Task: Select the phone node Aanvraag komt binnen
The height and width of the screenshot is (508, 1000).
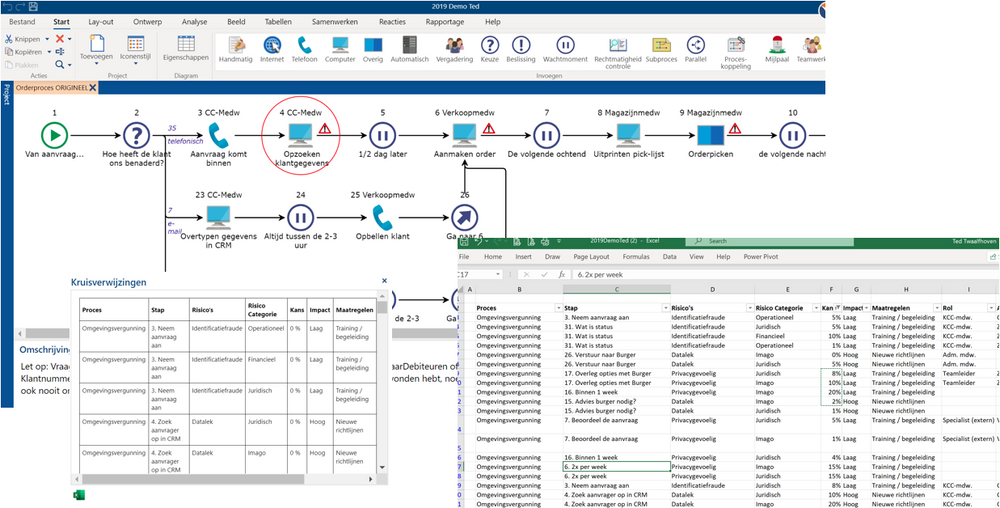Action: (219, 136)
